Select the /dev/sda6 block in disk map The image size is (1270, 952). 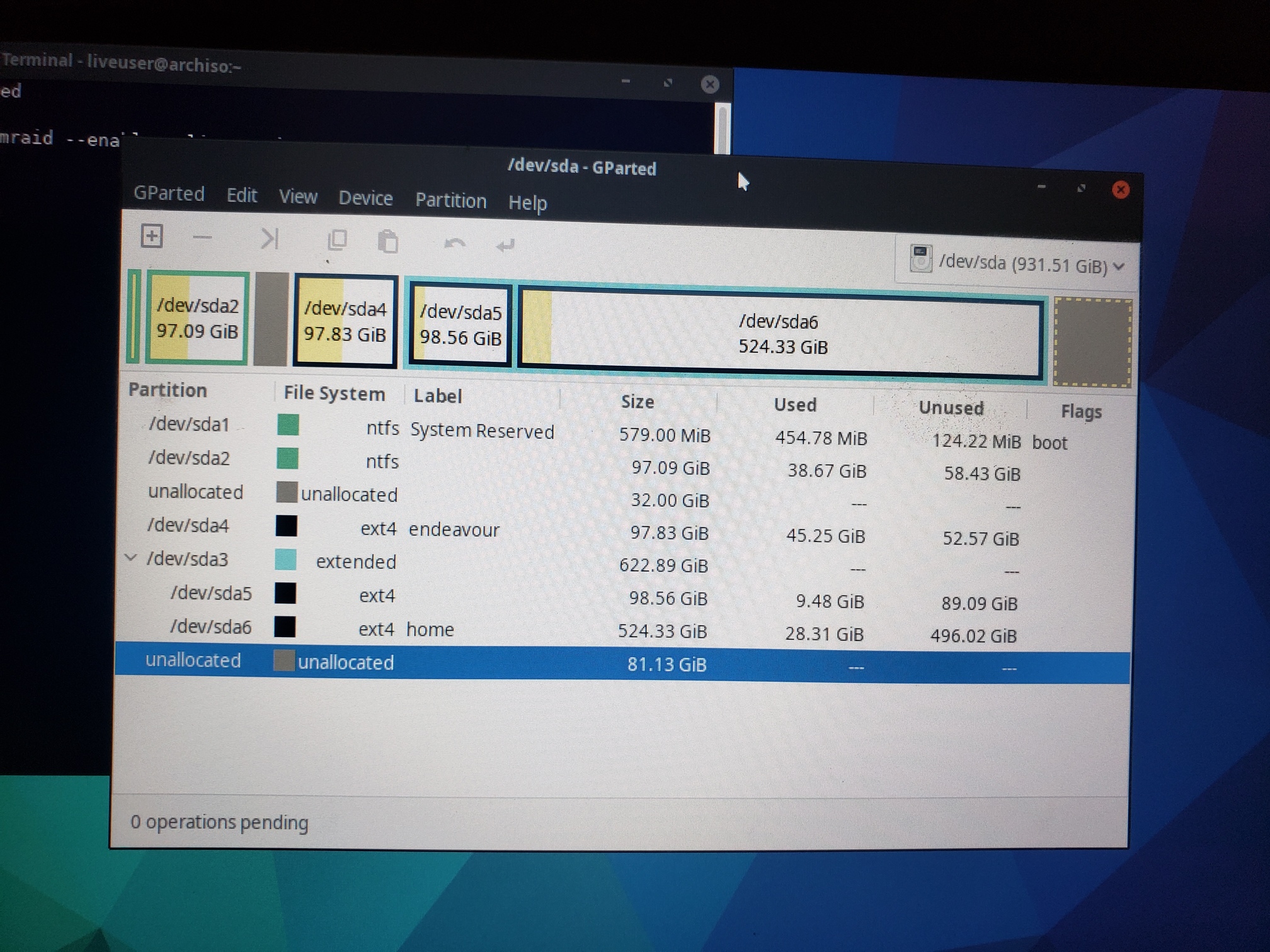pyautogui.click(x=779, y=334)
